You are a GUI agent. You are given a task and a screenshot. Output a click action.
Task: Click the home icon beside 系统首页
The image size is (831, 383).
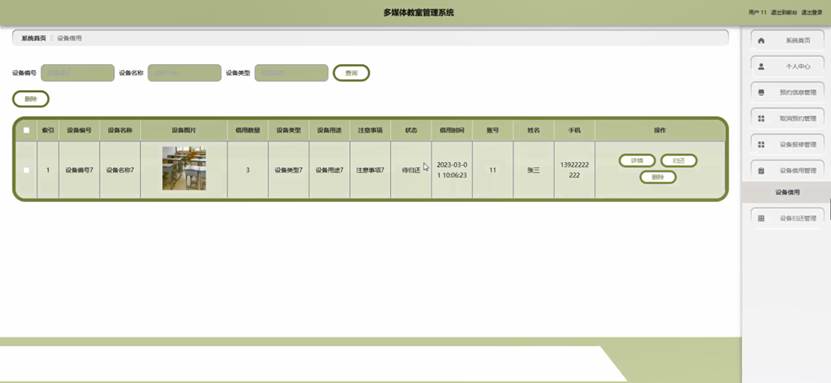point(762,41)
